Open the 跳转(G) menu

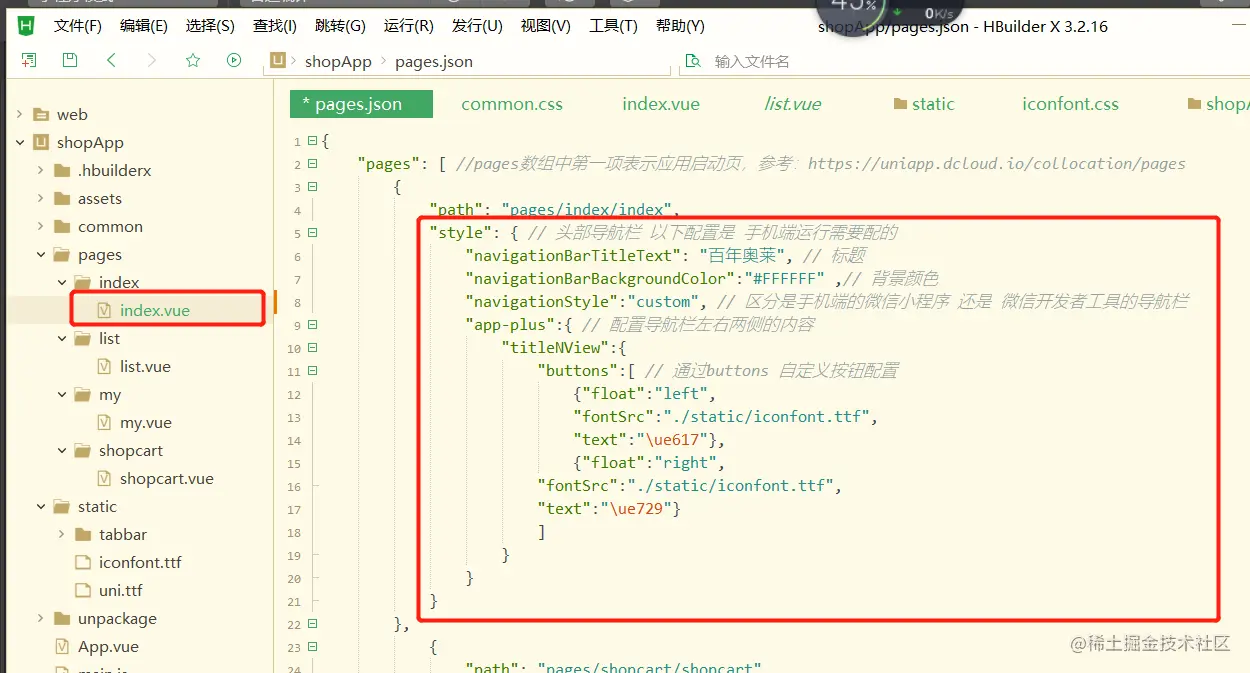click(340, 26)
